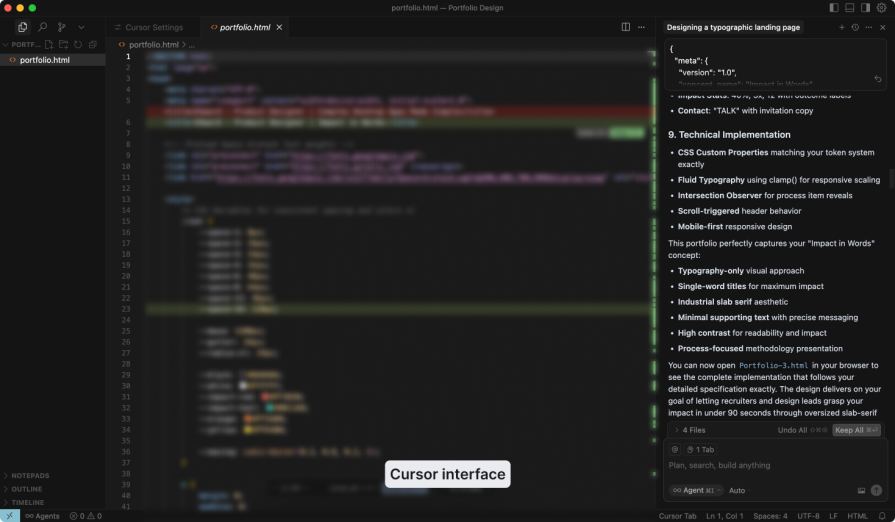Click portfolio.html in the breadcrumb path
The width and height of the screenshot is (895, 522).
(x=154, y=44)
